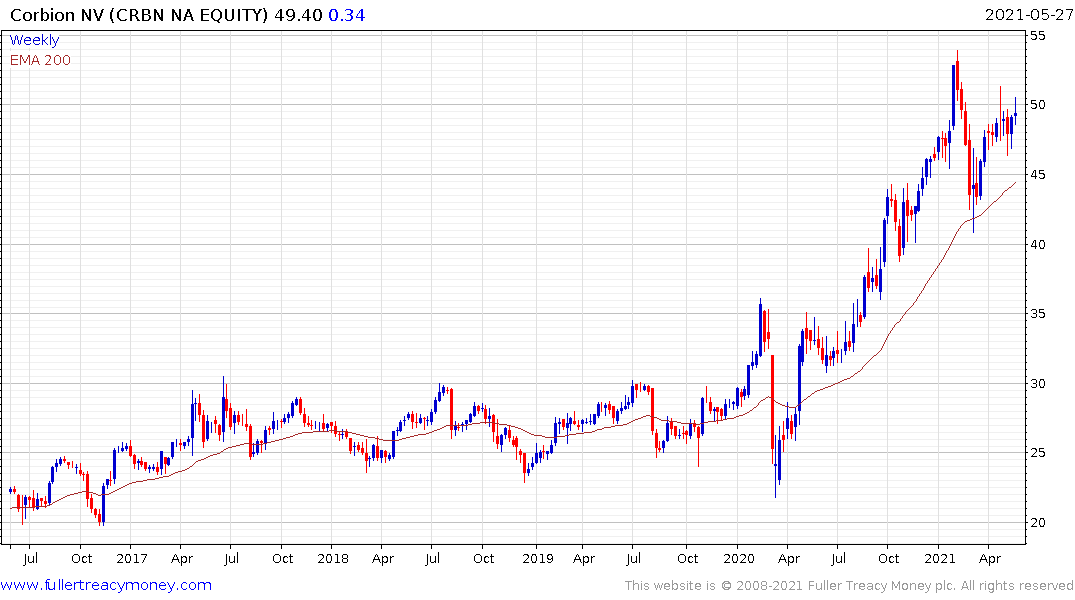
Task: Click the 2021-05-27 chart date
Action: tap(1029, 15)
